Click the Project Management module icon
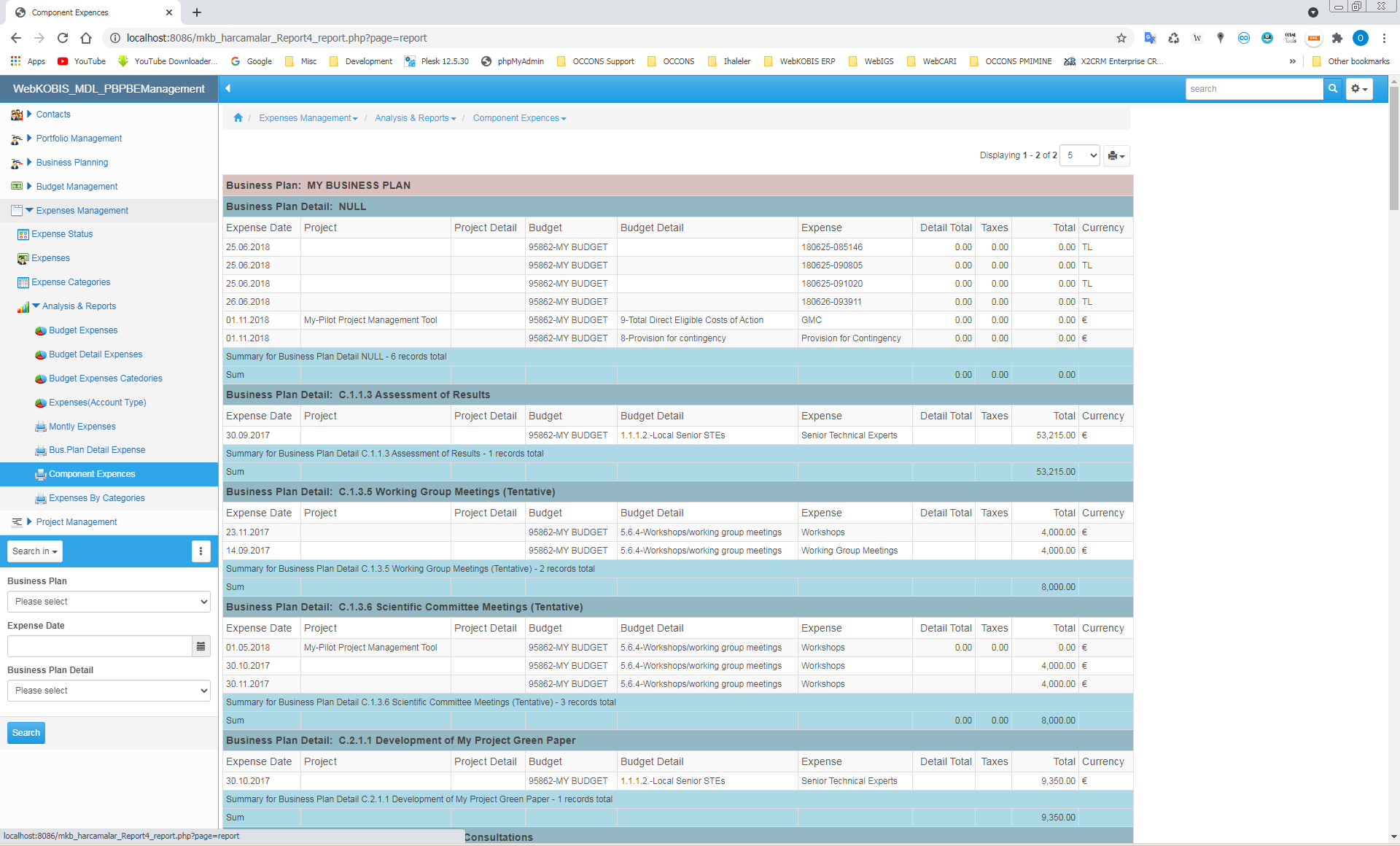 tap(17, 522)
